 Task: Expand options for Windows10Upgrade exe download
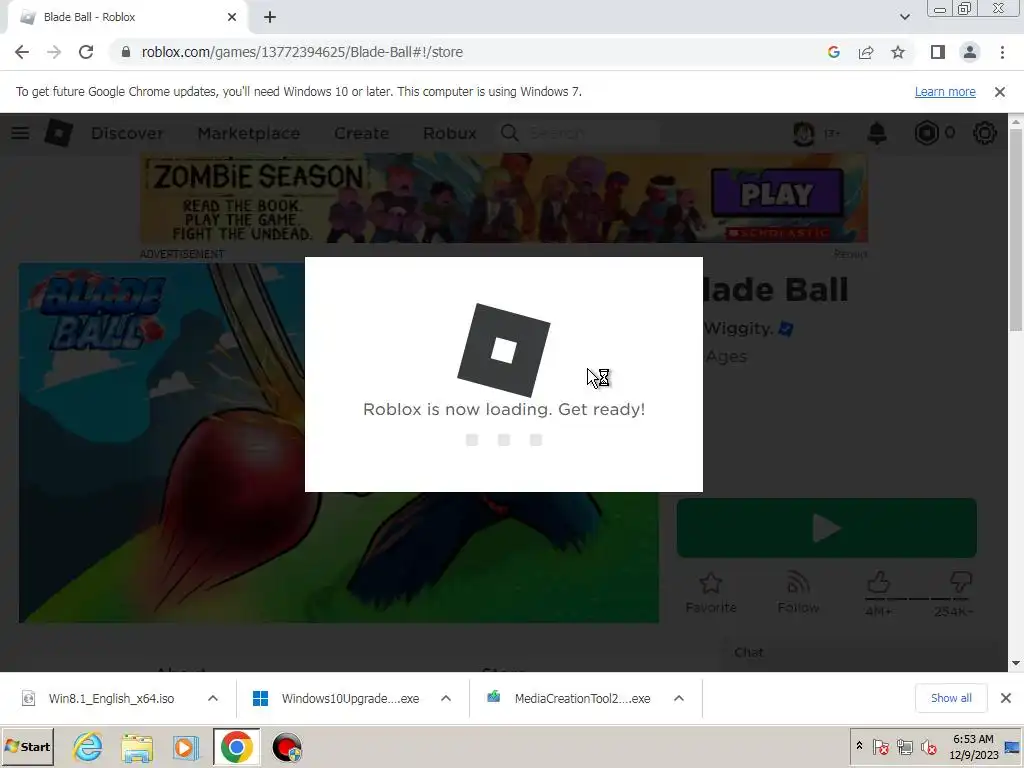point(446,699)
